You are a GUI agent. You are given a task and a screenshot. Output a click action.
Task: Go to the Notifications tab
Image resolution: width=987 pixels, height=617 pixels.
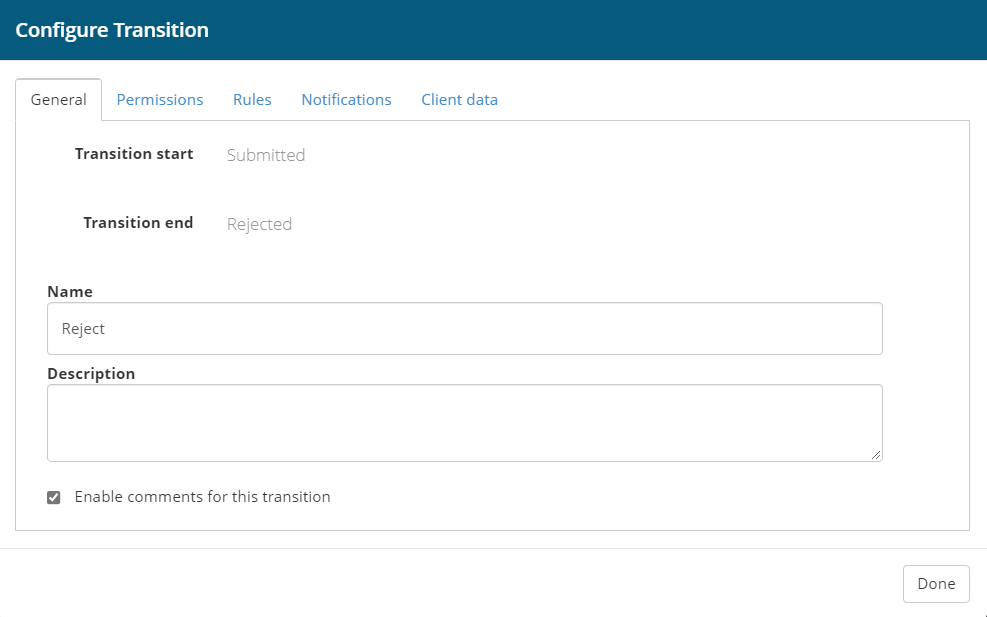click(x=346, y=100)
